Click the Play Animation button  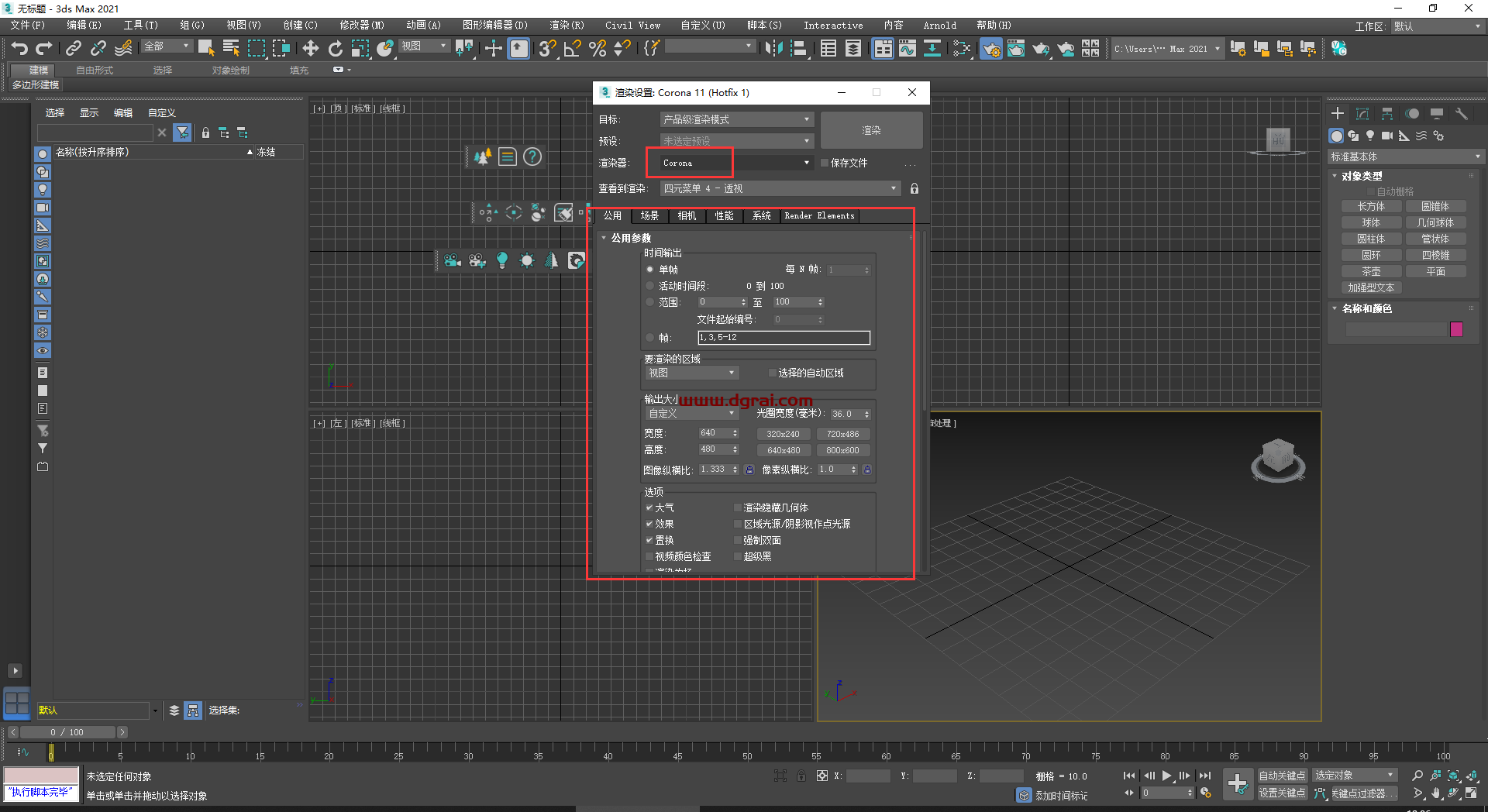pyautogui.click(x=1167, y=776)
